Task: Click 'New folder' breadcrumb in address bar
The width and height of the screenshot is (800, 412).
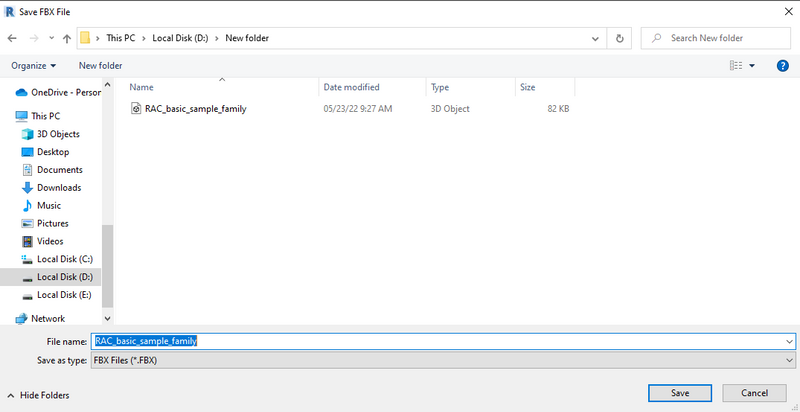Action: click(247, 38)
